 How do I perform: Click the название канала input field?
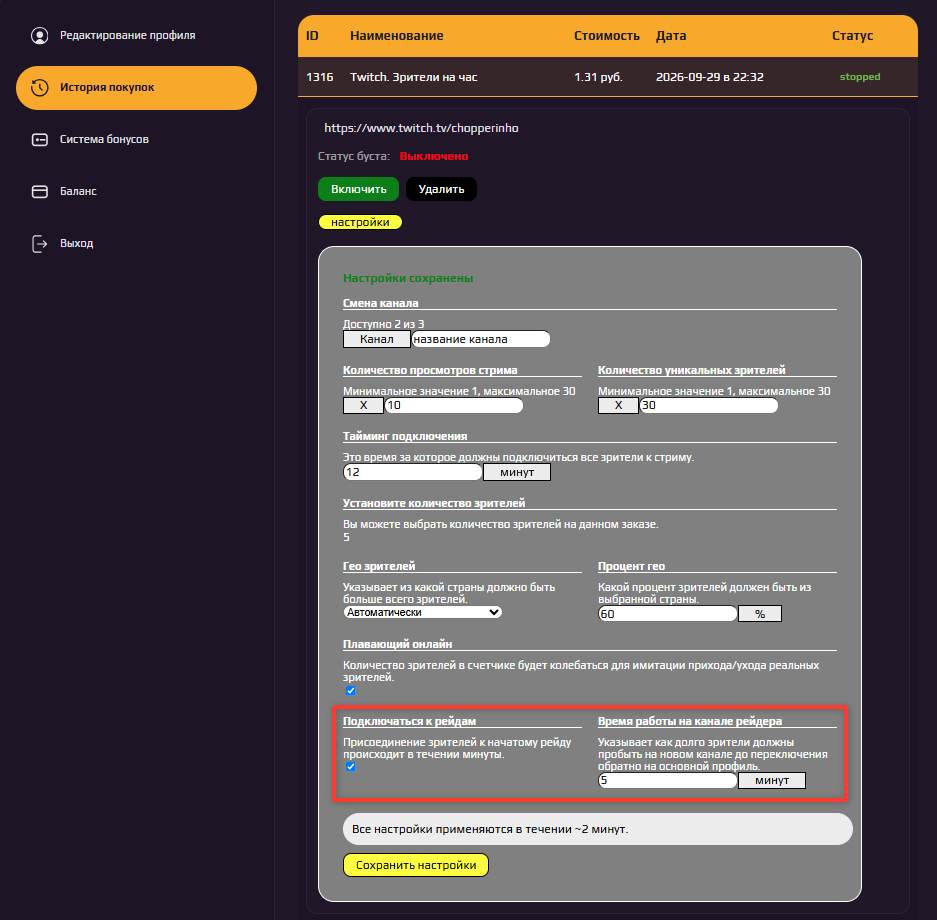(480, 339)
